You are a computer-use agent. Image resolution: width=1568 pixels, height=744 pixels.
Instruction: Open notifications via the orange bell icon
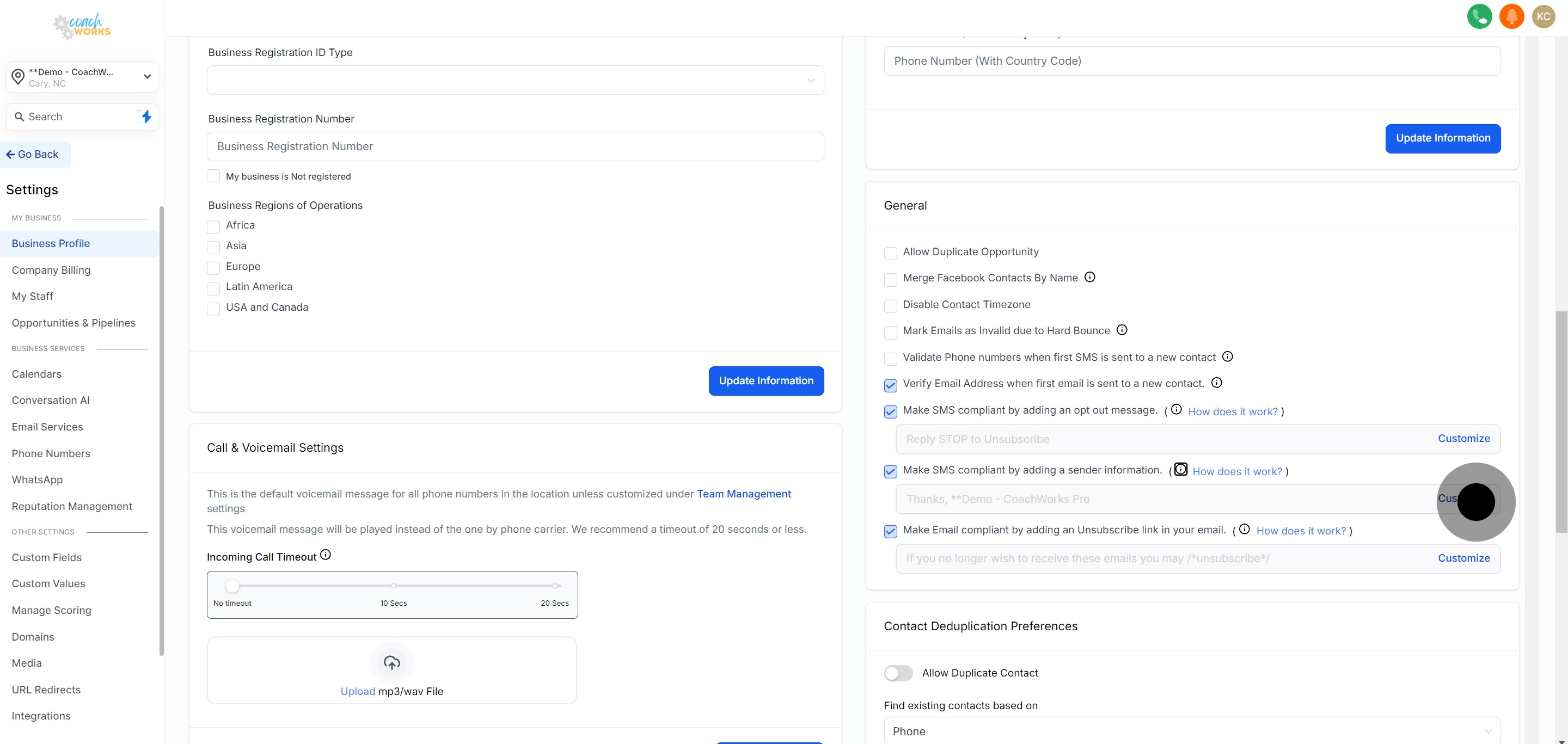click(x=1512, y=16)
